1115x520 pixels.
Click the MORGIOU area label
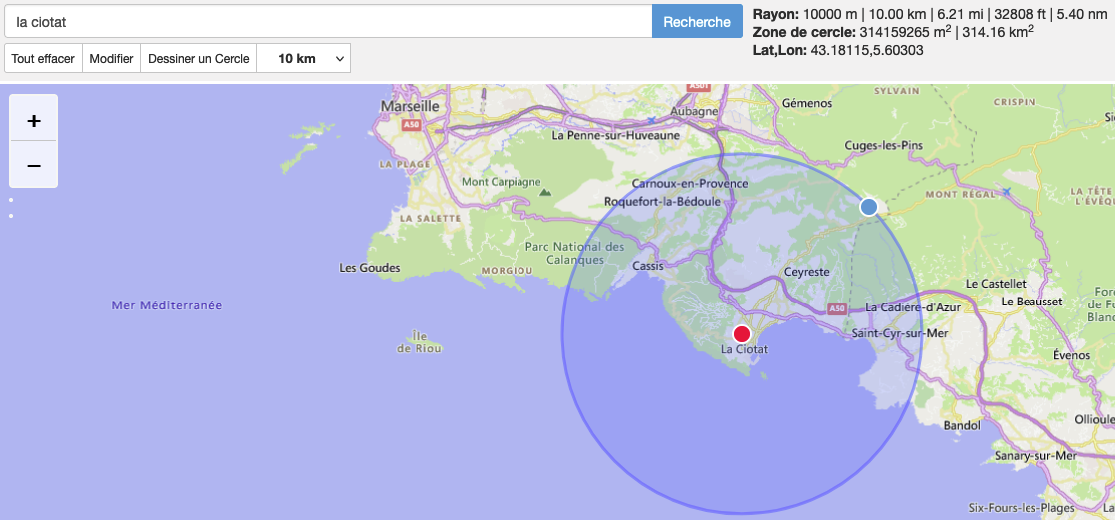point(507,271)
